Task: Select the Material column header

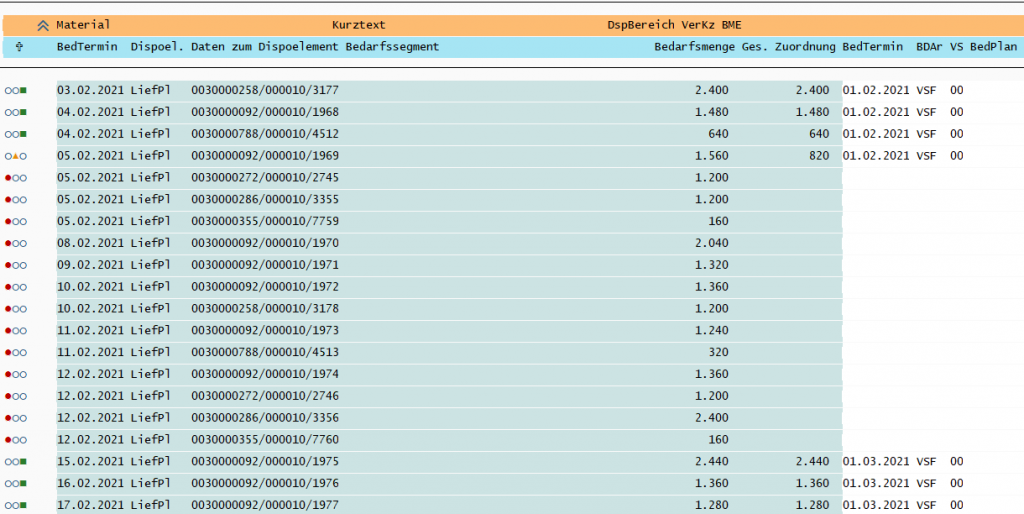Action: (83, 25)
